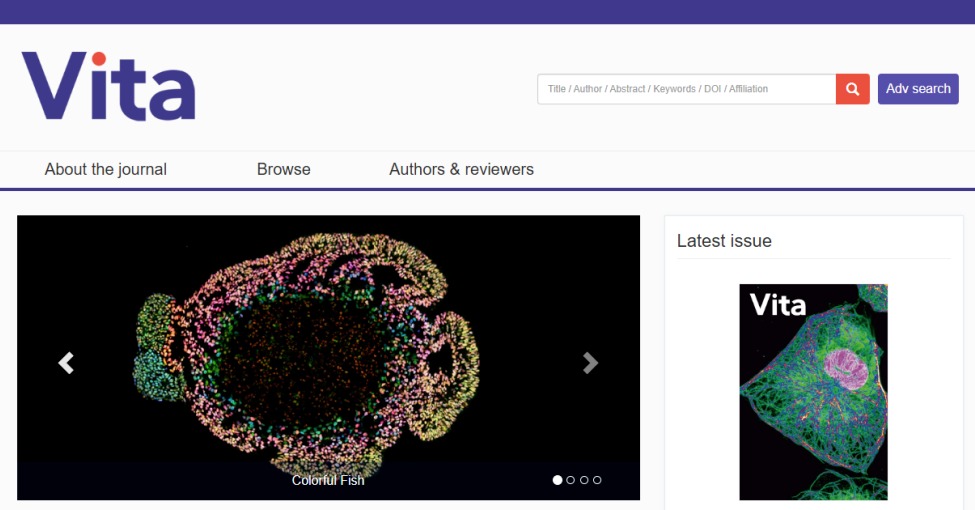Show the fourth carousel indicator dot slide
Image resolution: width=975 pixels, height=510 pixels.
(x=597, y=480)
